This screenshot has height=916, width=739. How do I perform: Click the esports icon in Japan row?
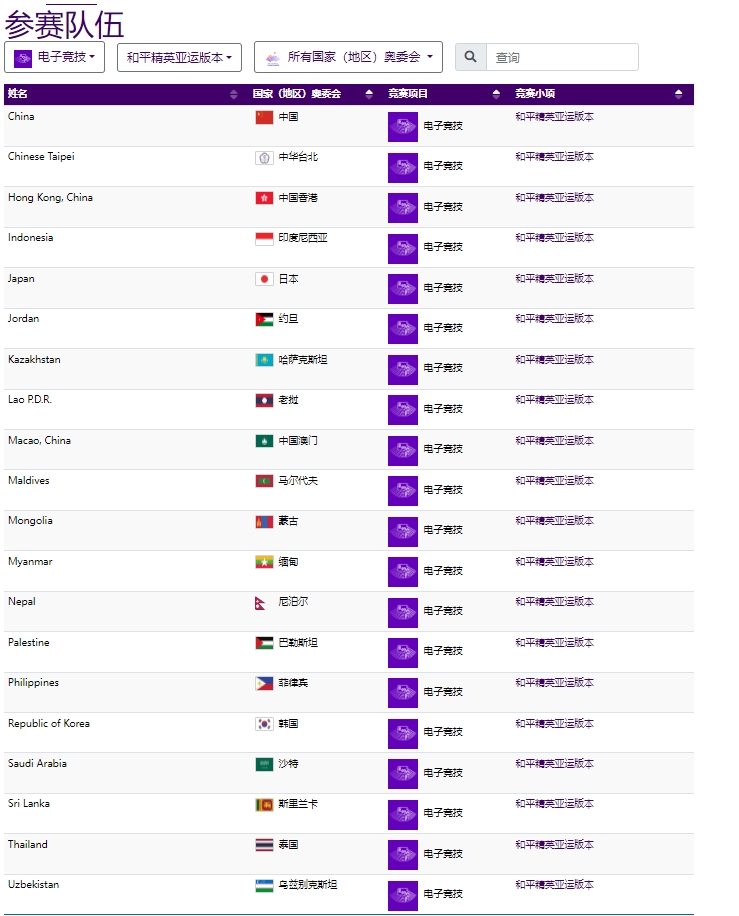403,289
